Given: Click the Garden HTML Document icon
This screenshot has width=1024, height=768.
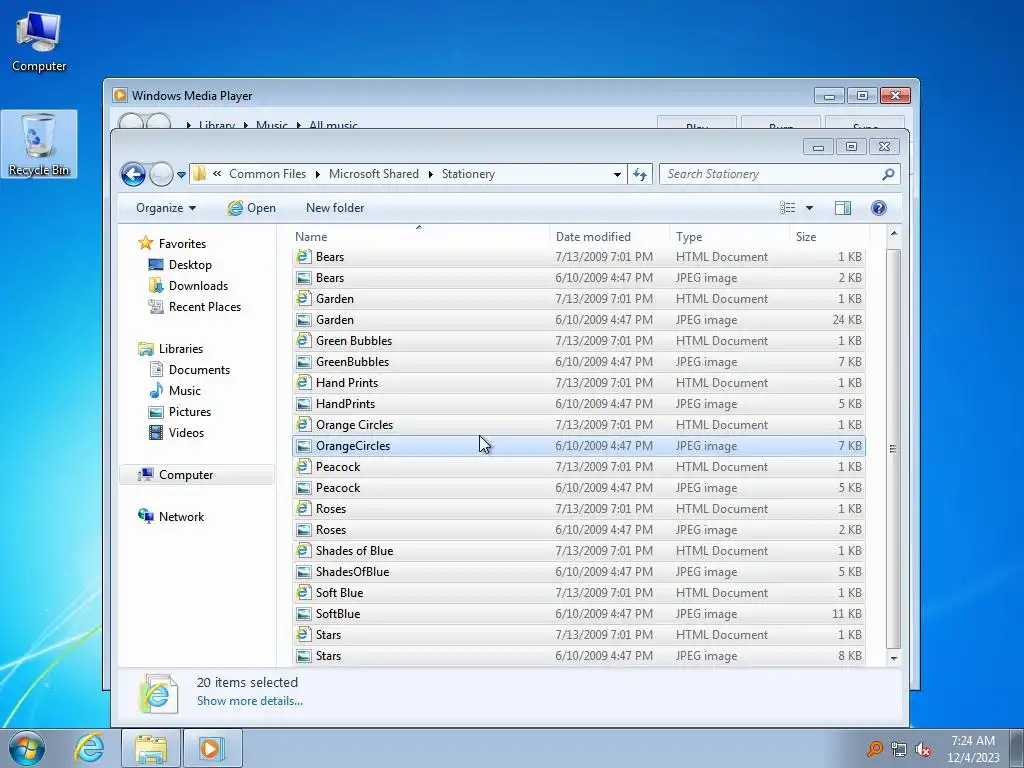Looking at the screenshot, I should tap(303, 298).
